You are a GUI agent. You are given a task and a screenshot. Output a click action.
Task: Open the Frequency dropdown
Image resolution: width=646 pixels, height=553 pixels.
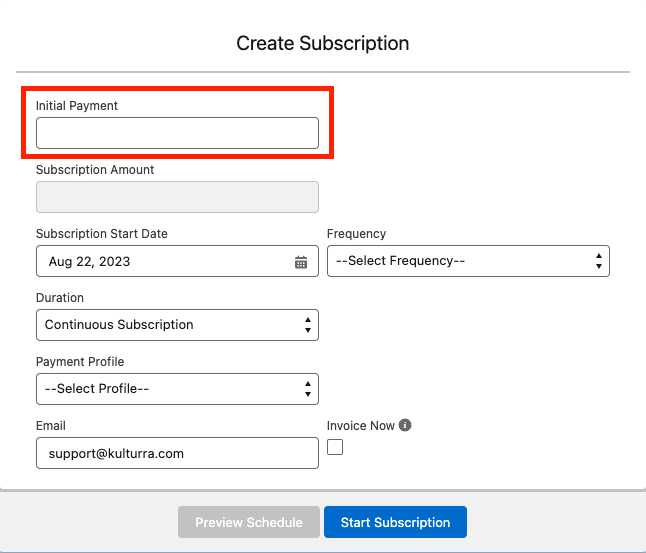click(x=468, y=261)
